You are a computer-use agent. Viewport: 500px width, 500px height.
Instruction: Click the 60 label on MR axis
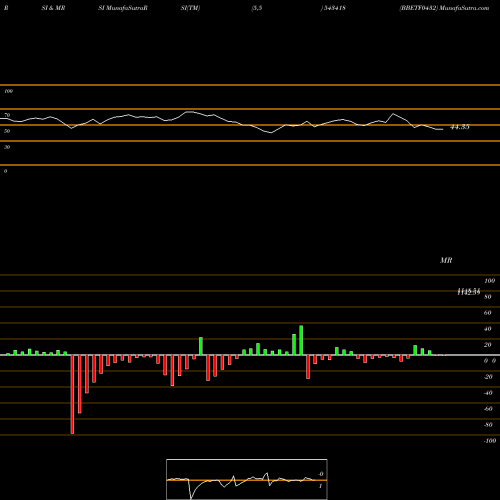(x=488, y=313)
